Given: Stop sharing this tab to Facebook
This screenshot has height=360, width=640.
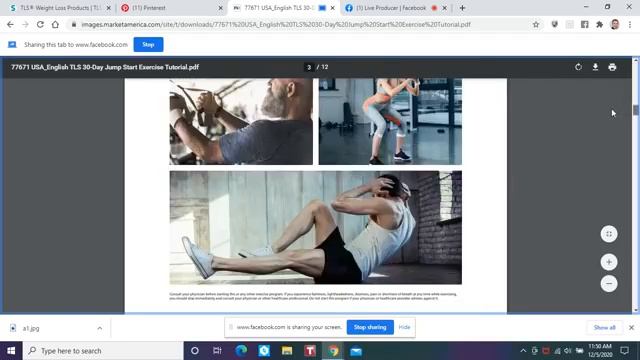Looking at the screenshot, I should (148, 44).
